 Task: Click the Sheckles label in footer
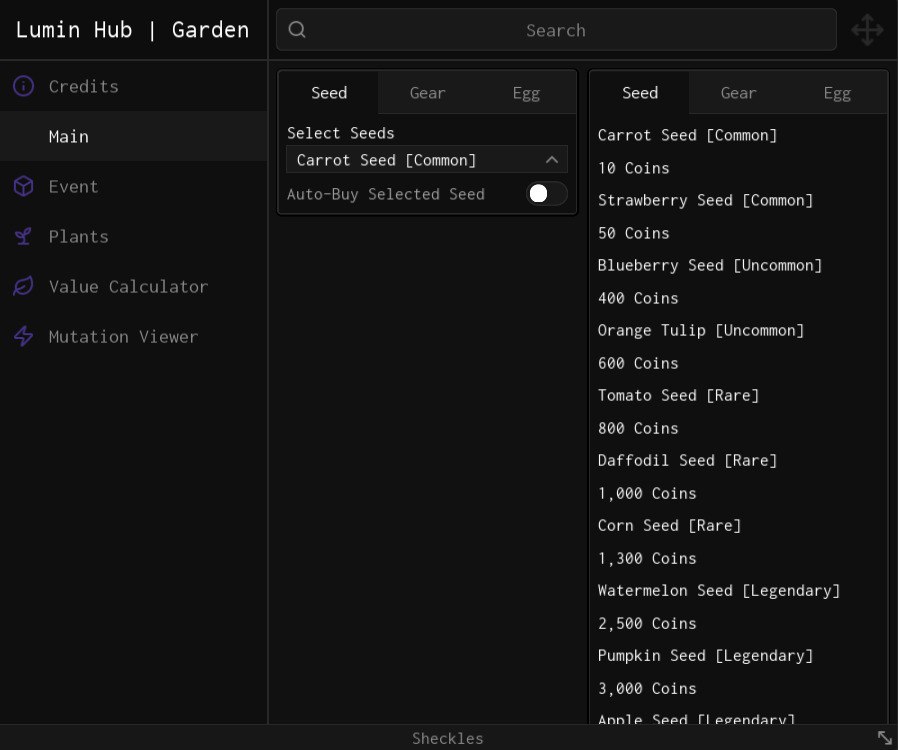coord(448,738)
